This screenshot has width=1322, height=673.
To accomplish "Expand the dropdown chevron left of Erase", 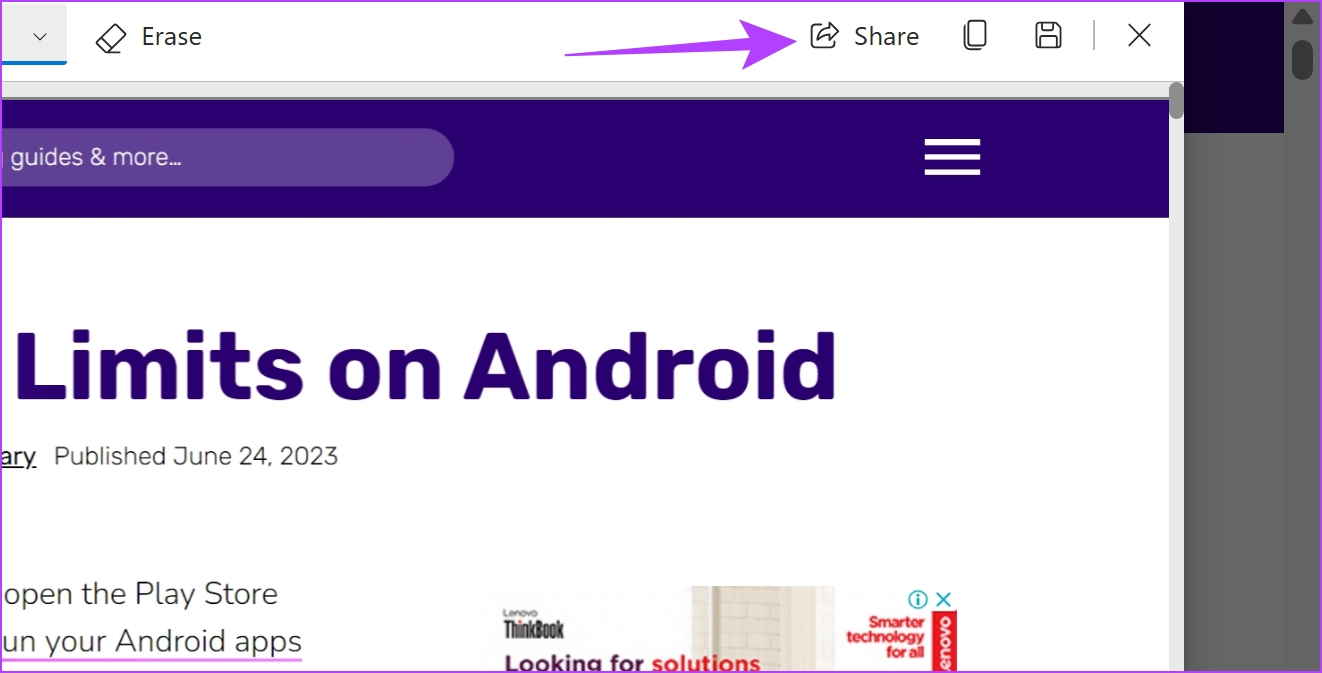I will coord(40,37).
